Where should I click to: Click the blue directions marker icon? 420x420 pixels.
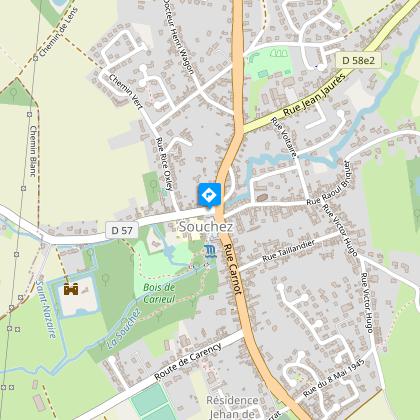209,195
